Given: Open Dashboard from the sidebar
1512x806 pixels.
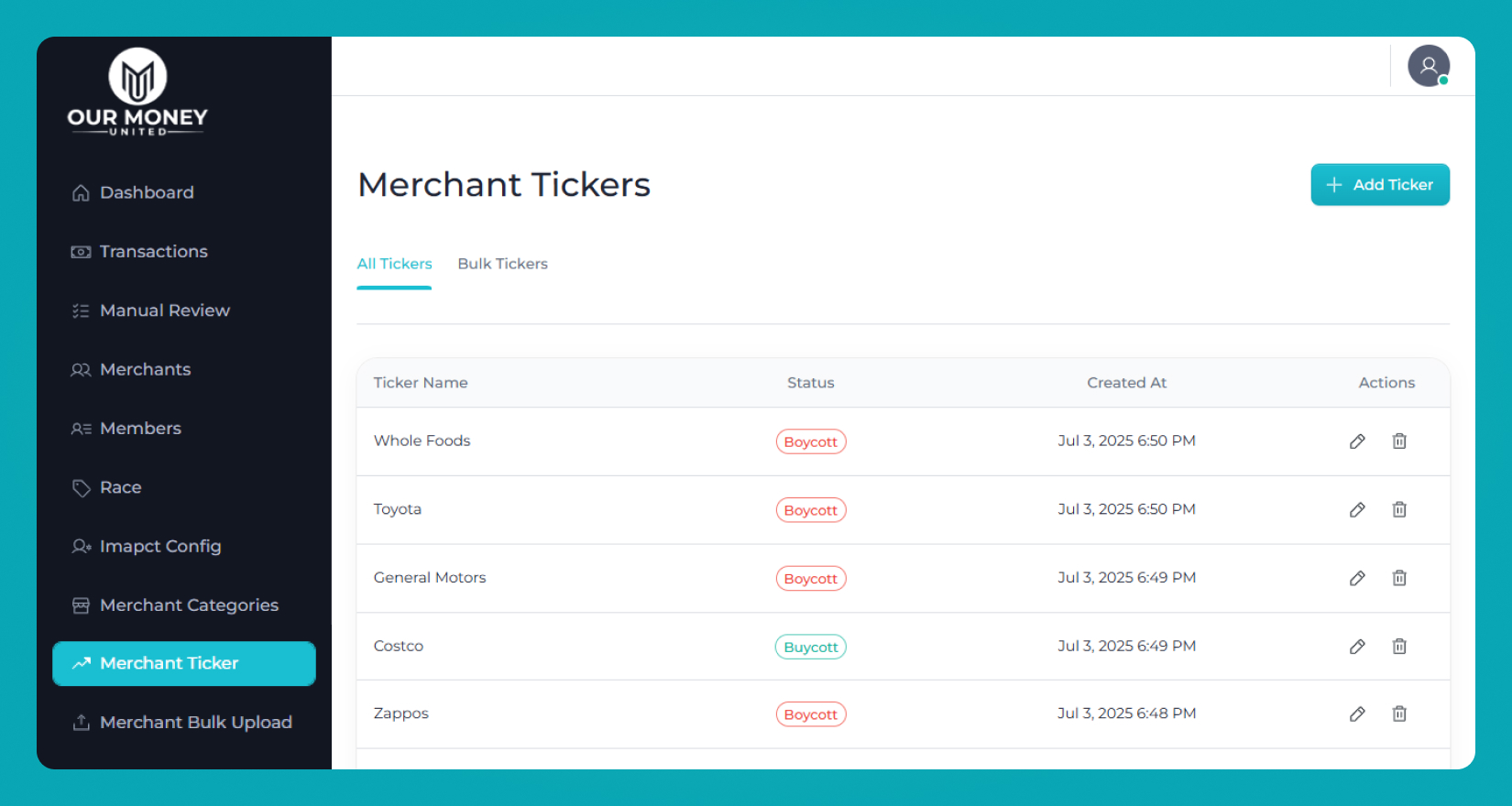Looking at the screenshot, I should (x=147, y=192).
